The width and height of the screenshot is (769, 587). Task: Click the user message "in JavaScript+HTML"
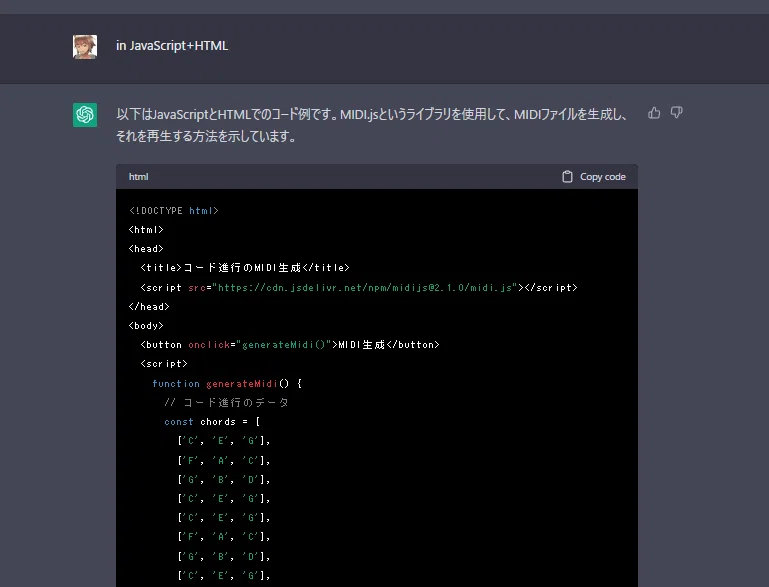tap(172, 46)
